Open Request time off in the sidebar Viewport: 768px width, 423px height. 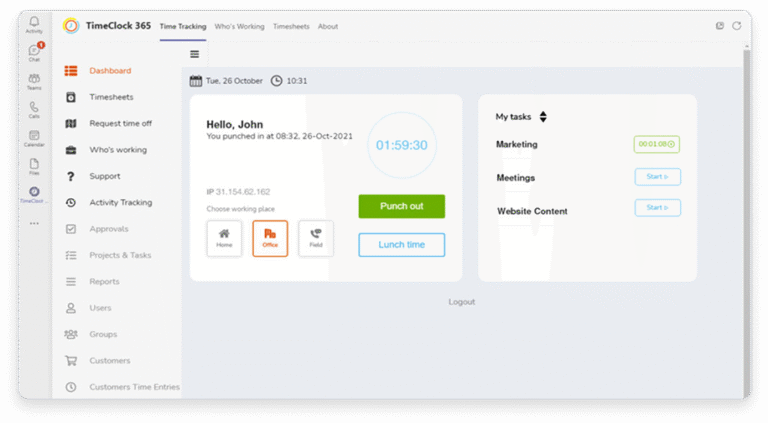point(120,123)
